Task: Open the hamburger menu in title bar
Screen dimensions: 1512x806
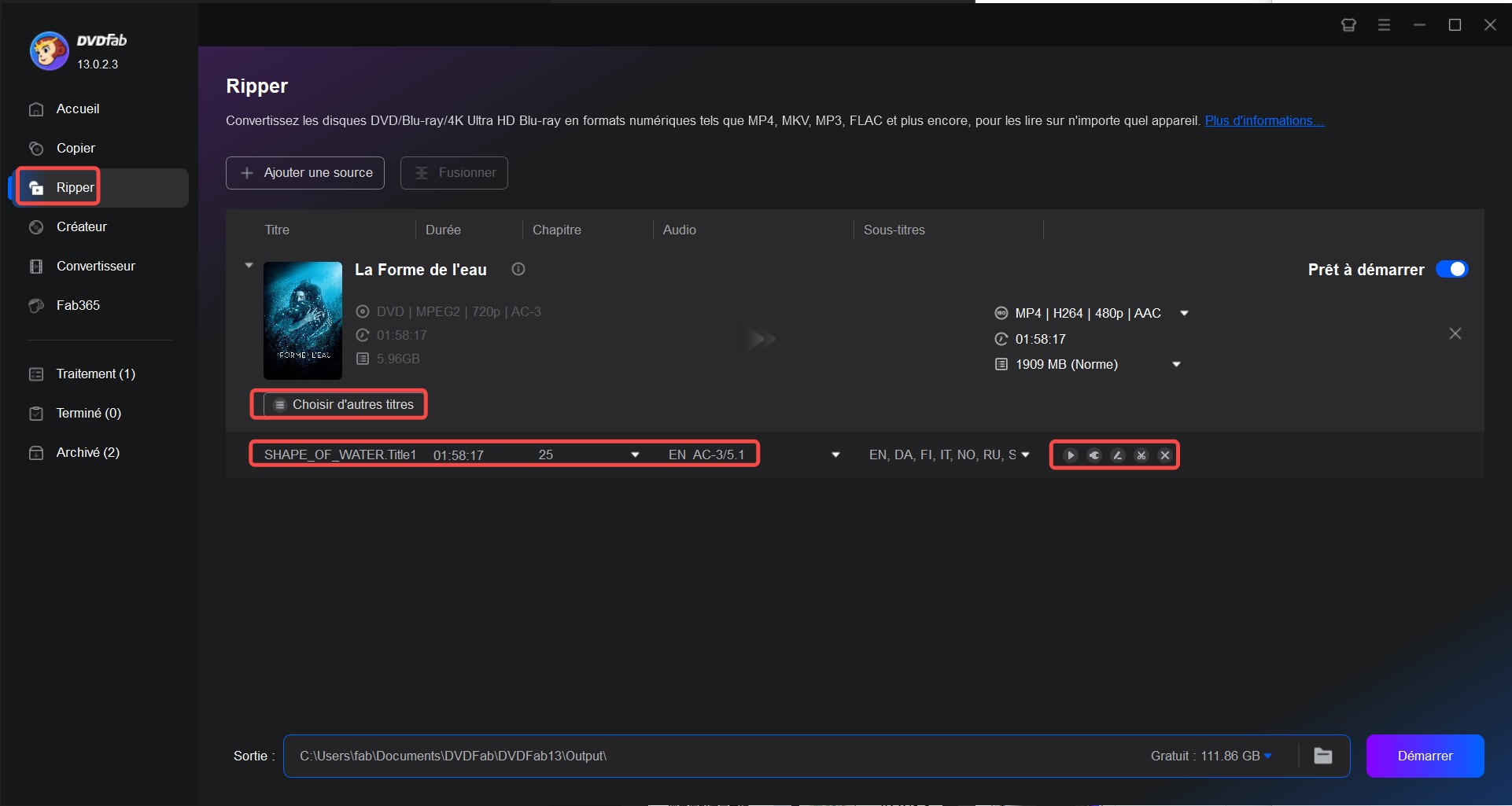Action: 1384,25
